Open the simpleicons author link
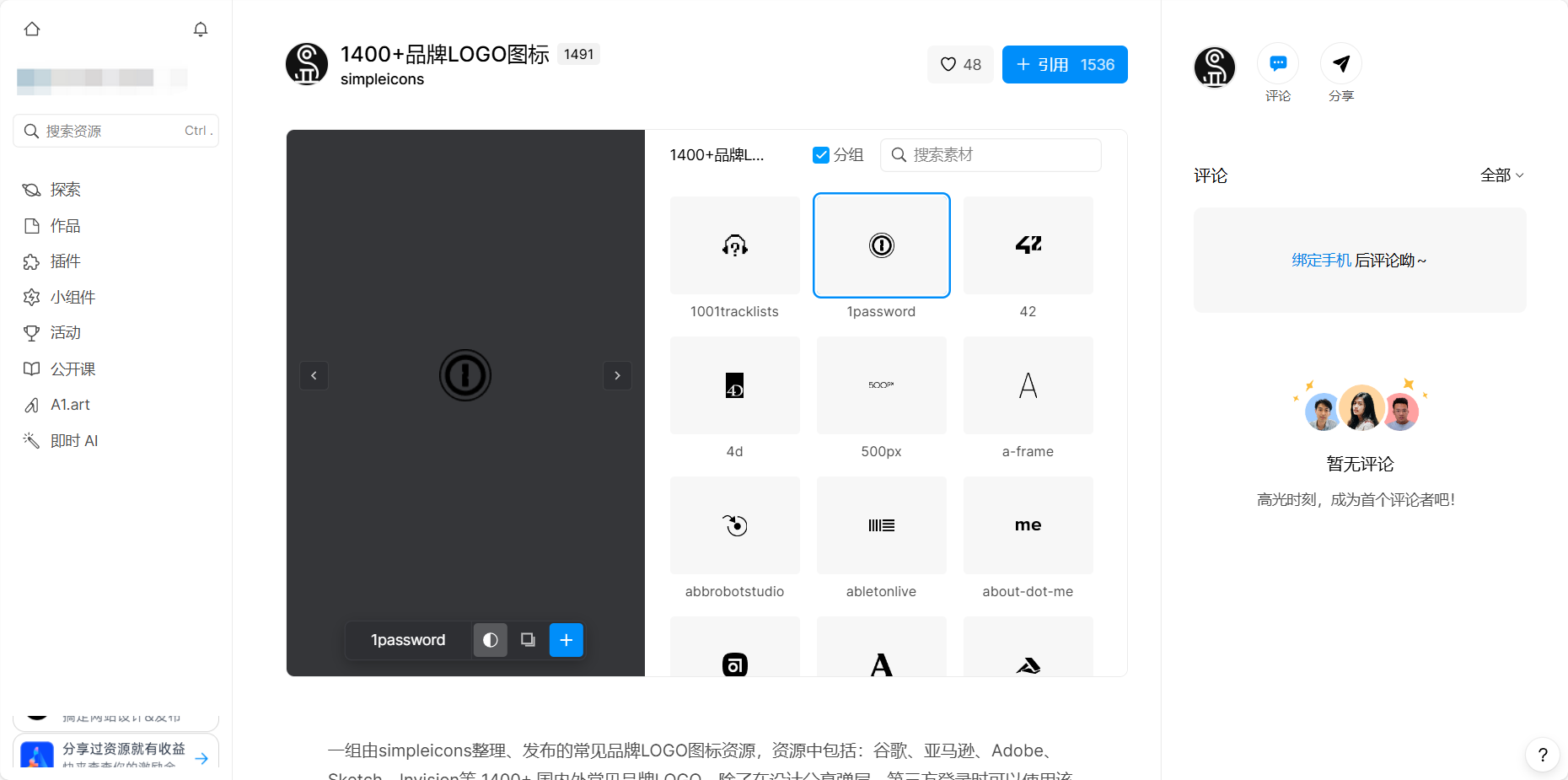This screenshot has width=1568, height=780. coord(382,79)
